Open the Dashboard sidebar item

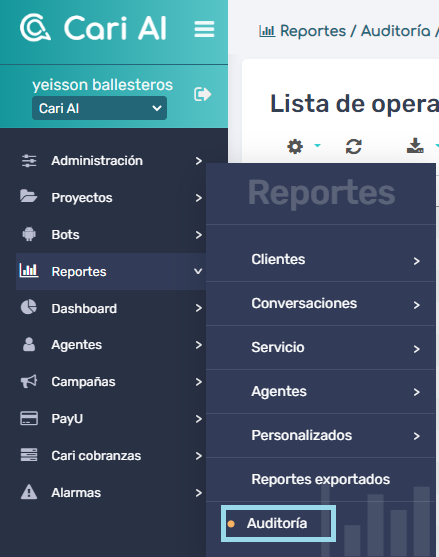(111, 308)
